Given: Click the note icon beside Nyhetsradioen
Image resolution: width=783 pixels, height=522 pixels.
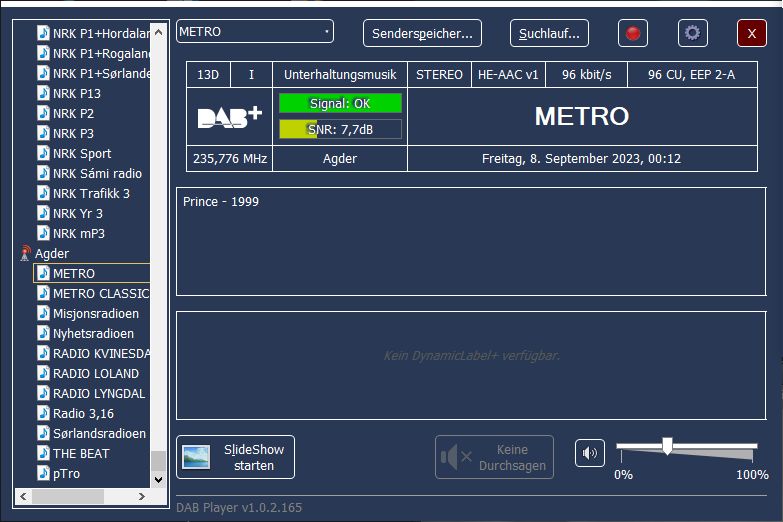Looking at the screenshot, I should click(x=43, y=333).
